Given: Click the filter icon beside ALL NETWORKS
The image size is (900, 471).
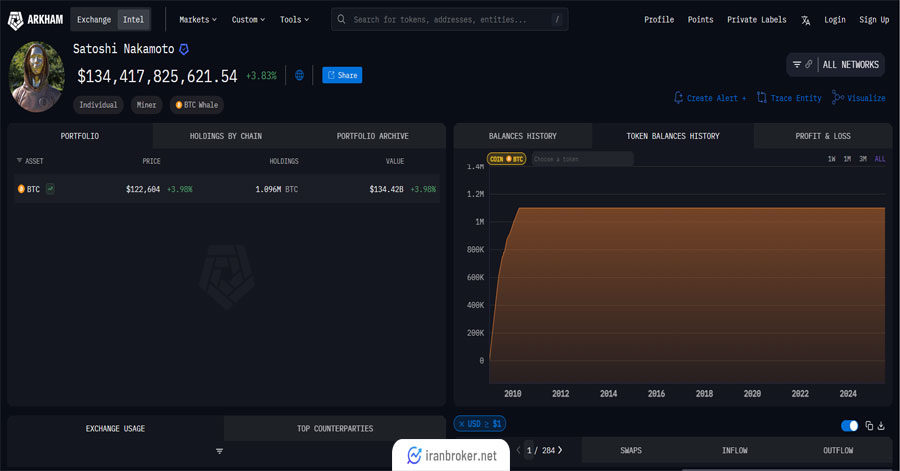Looking at the screenshot, I should pos(797,64).
